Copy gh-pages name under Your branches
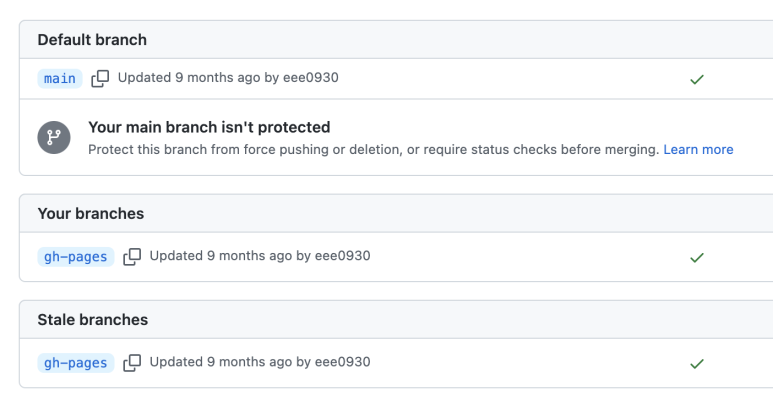773x407 pixels. pyautogui.click(x=131, y=257)
